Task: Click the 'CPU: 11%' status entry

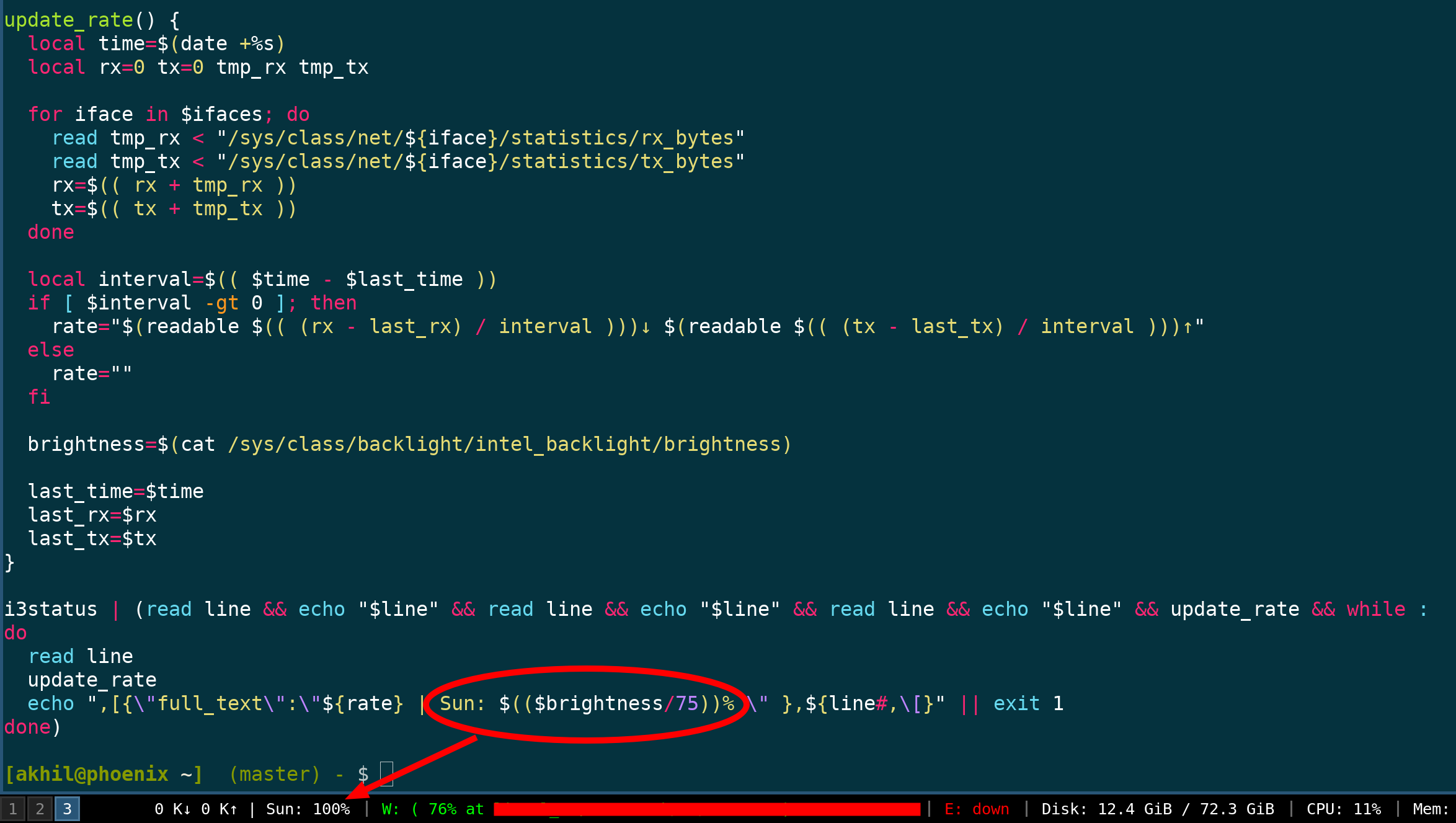Action: click(x=1344, y=809)
